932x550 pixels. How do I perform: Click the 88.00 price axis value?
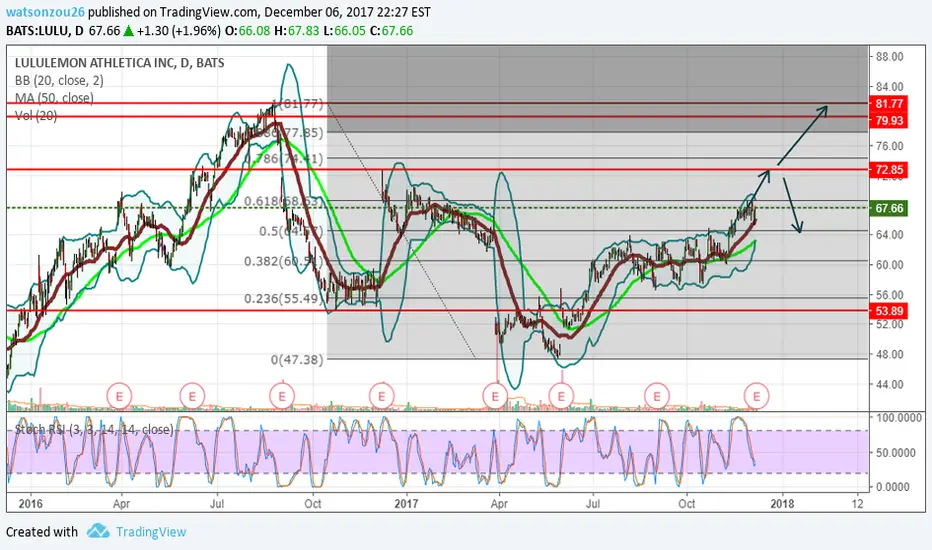coord(889,56)
